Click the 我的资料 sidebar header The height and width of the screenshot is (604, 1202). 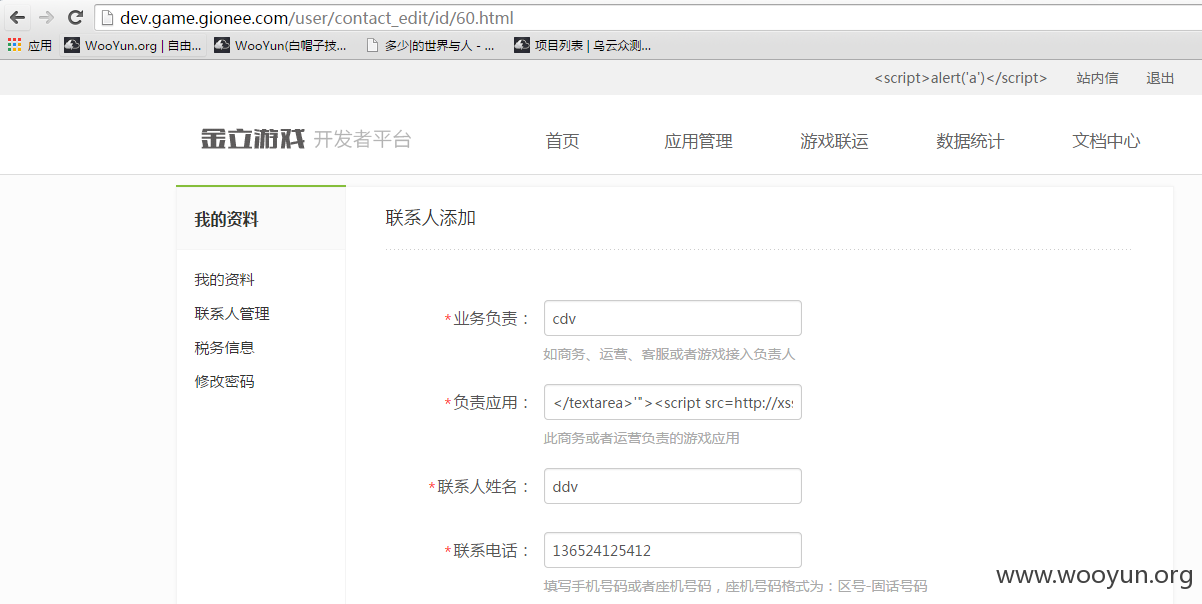(x=226, y=219)
